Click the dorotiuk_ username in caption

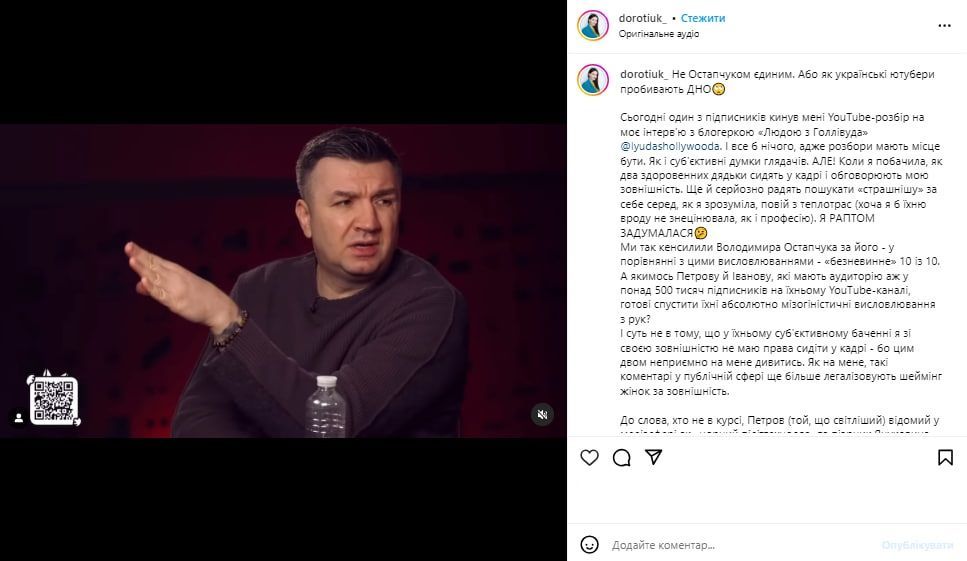(x=644, y=74)
